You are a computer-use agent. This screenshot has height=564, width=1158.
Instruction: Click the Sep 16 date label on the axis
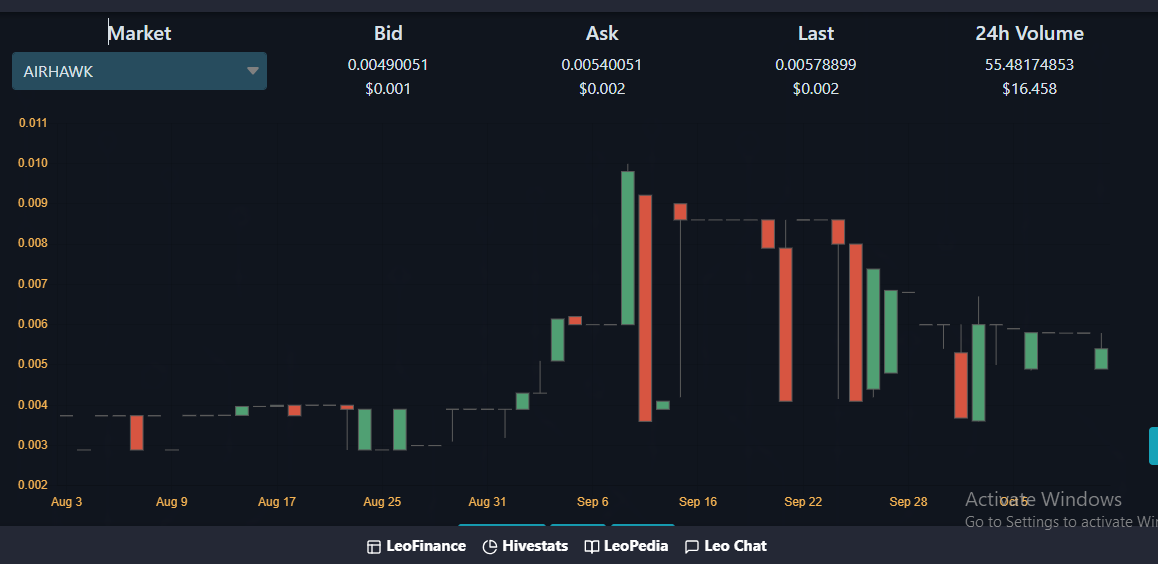[x=698, y=502]
